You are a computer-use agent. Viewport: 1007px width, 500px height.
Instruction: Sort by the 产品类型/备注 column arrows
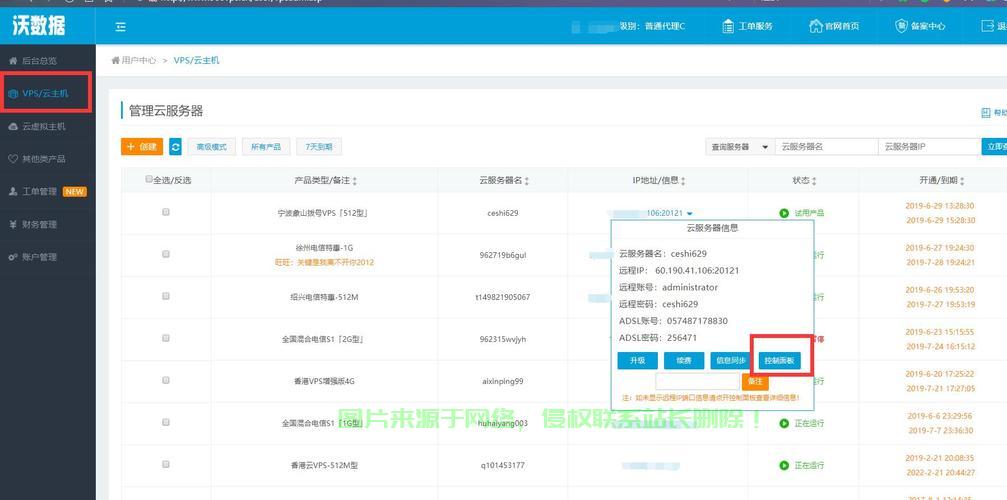[x=355, y=181]
